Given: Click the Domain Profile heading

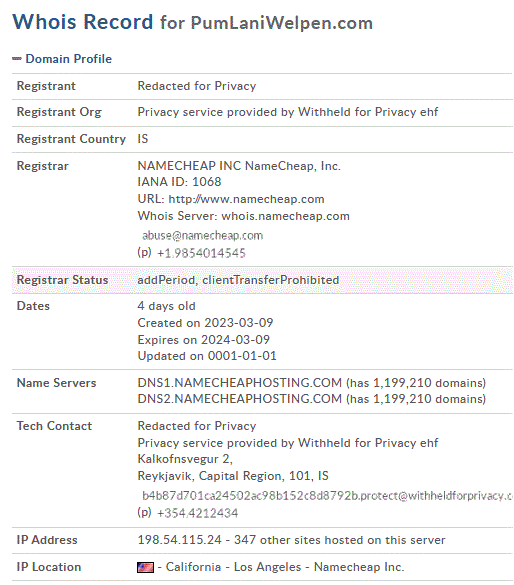Looking at the screenshot, I should [69, 59].
